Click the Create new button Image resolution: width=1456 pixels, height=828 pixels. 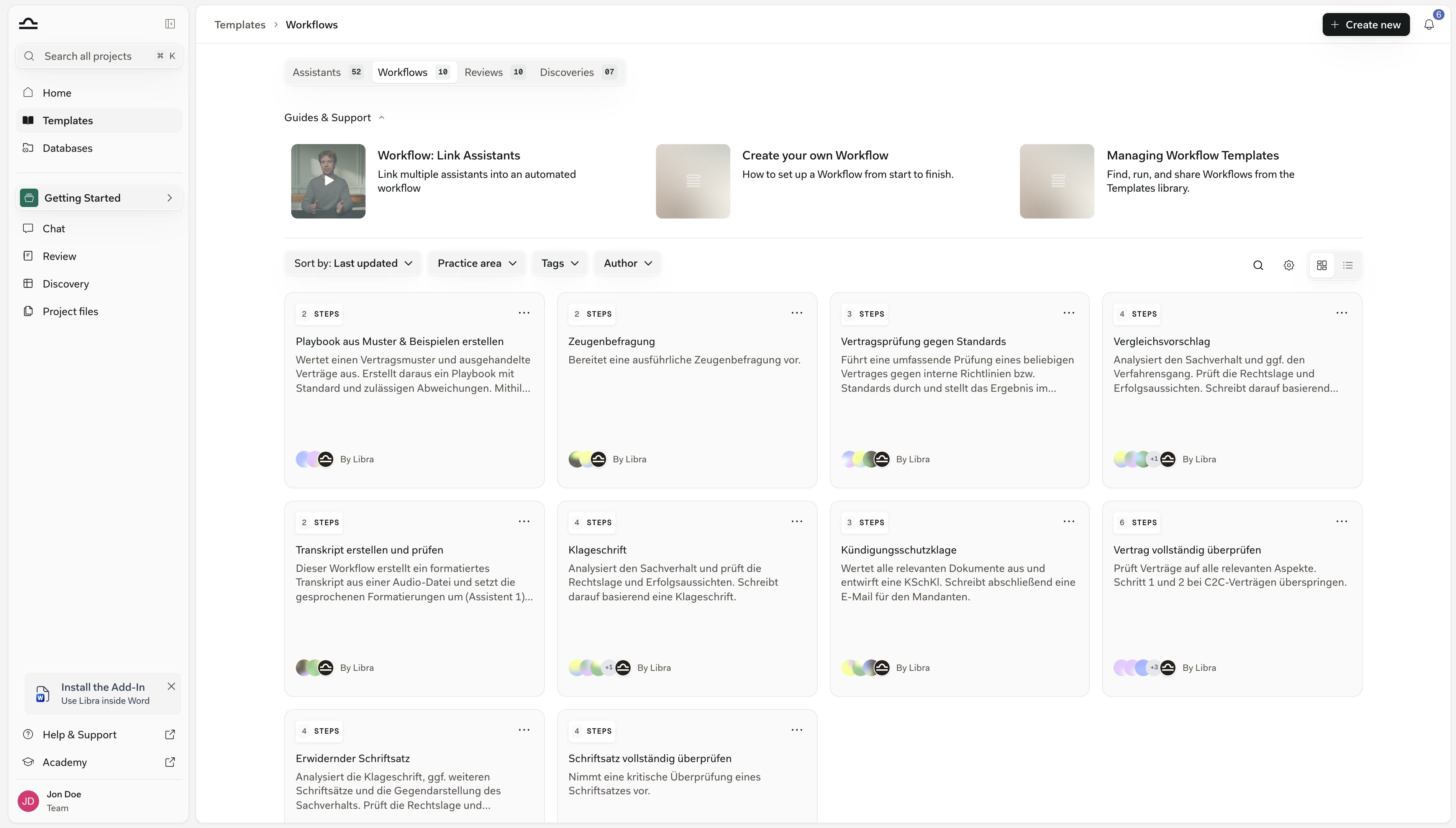coord(1366,25)
